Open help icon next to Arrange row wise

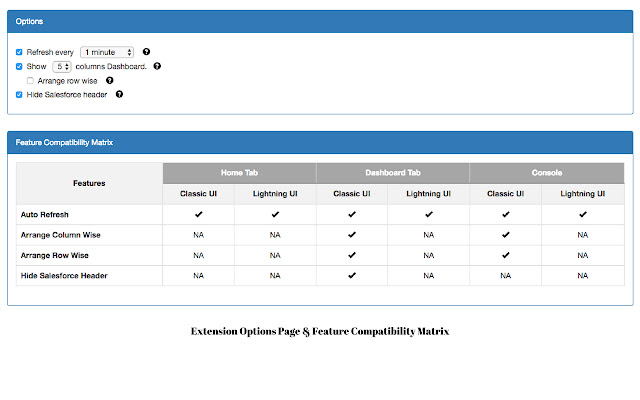point(109,80)
